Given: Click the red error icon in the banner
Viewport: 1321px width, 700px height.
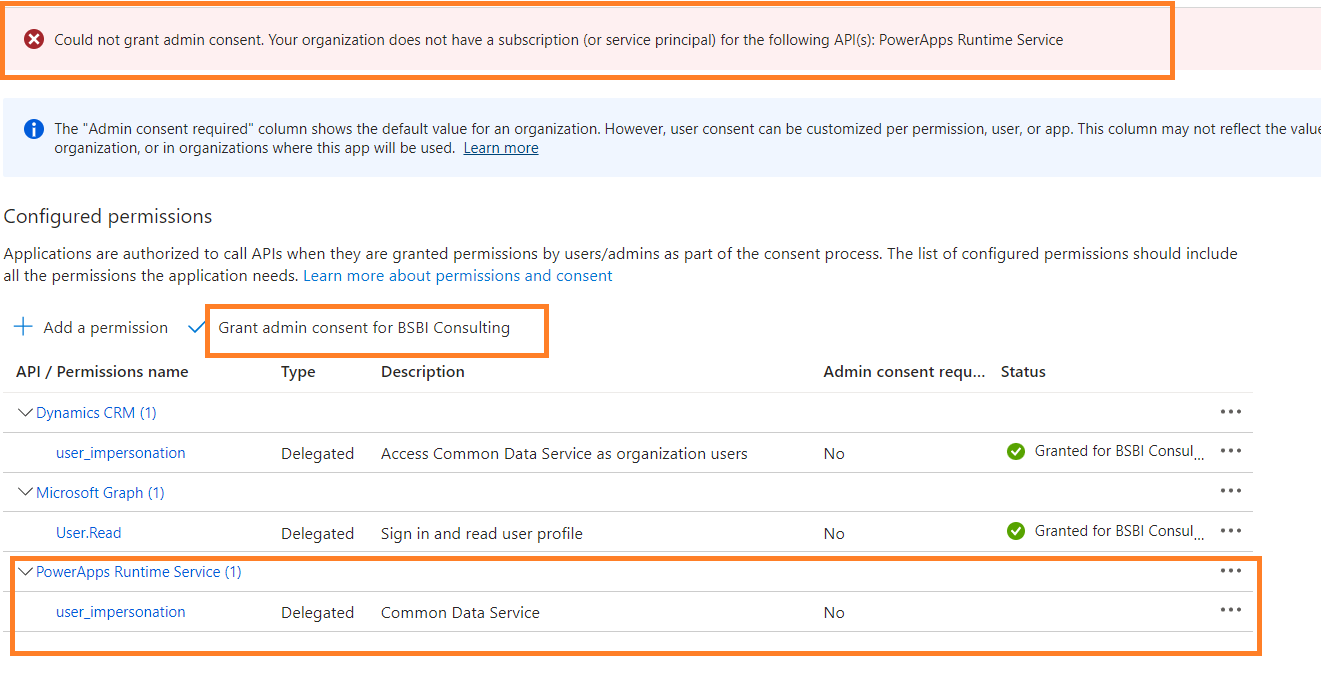Looking at the screenshot, I should pos(34,40).
